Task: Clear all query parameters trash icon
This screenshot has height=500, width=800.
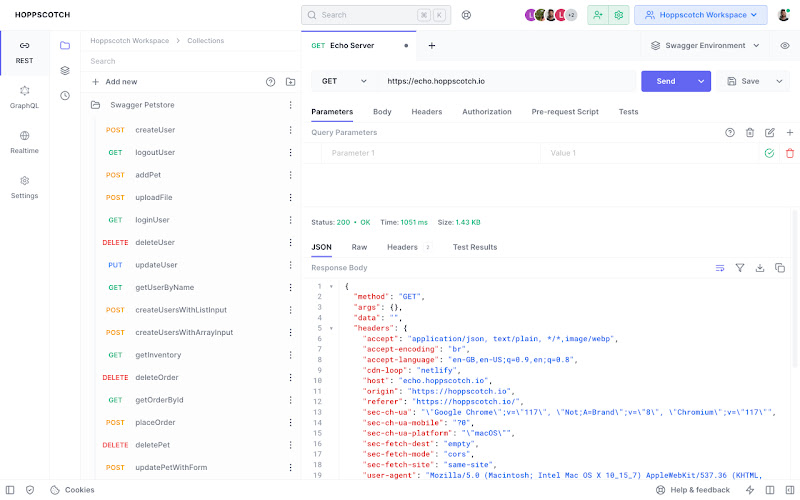Action: pos(749,133)
